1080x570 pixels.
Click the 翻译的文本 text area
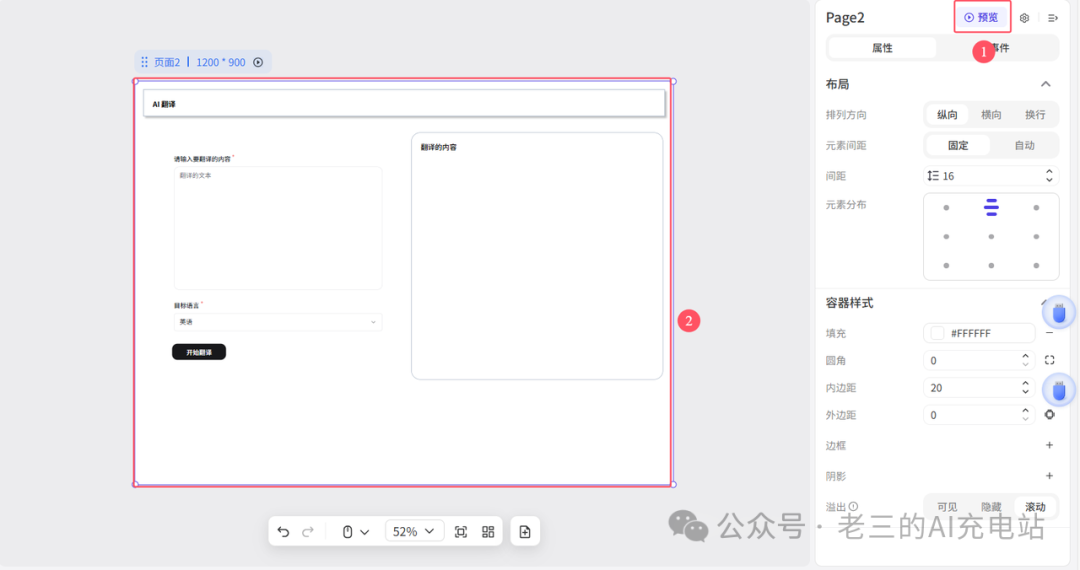point(278,228)
